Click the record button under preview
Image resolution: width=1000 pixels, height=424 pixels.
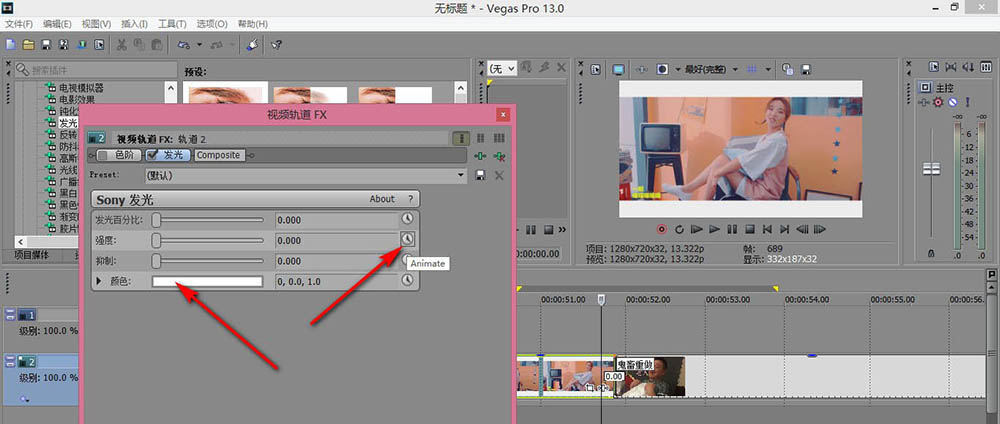click(661, 229)
